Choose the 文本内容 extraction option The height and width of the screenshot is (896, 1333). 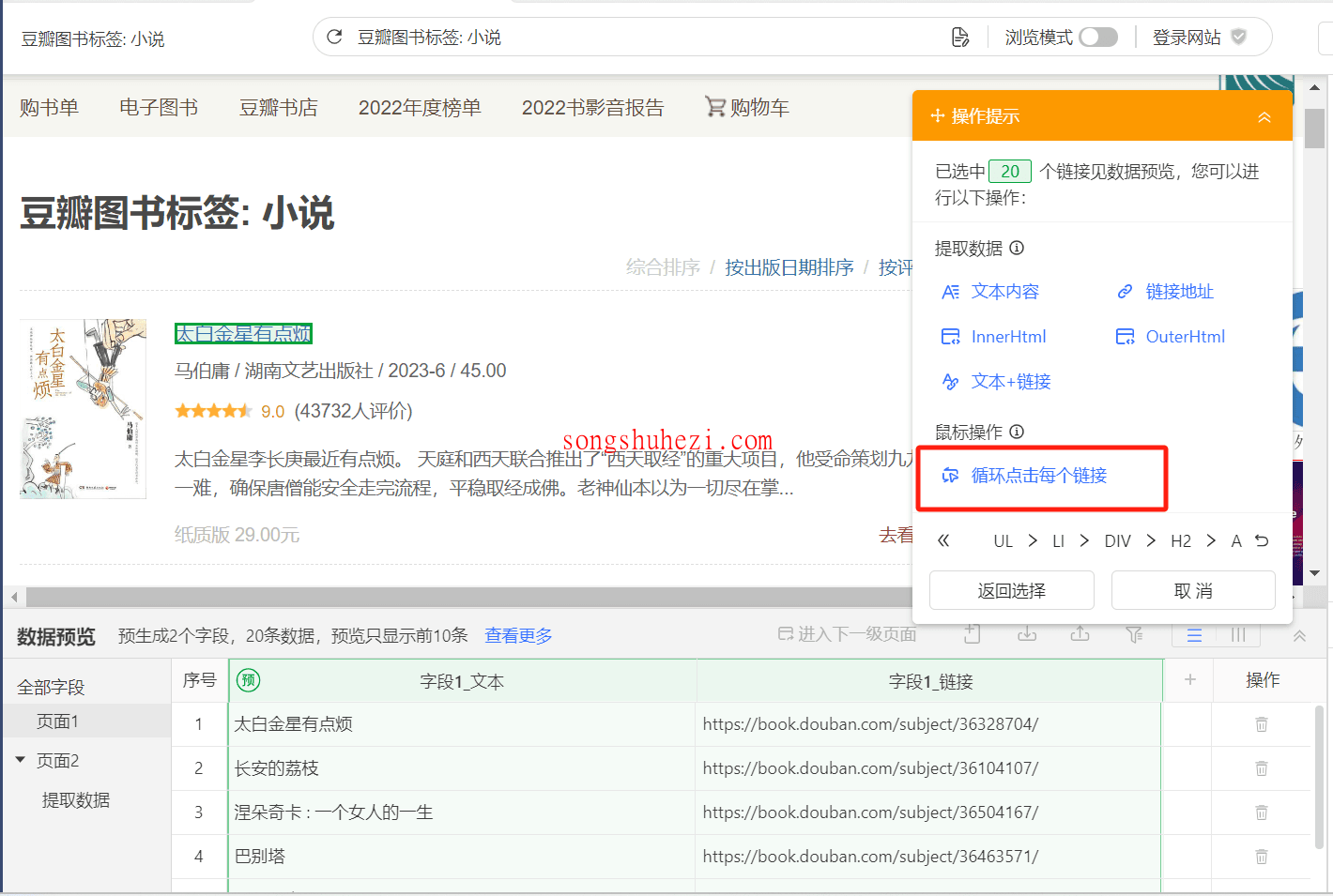click(x=990, y=292)
